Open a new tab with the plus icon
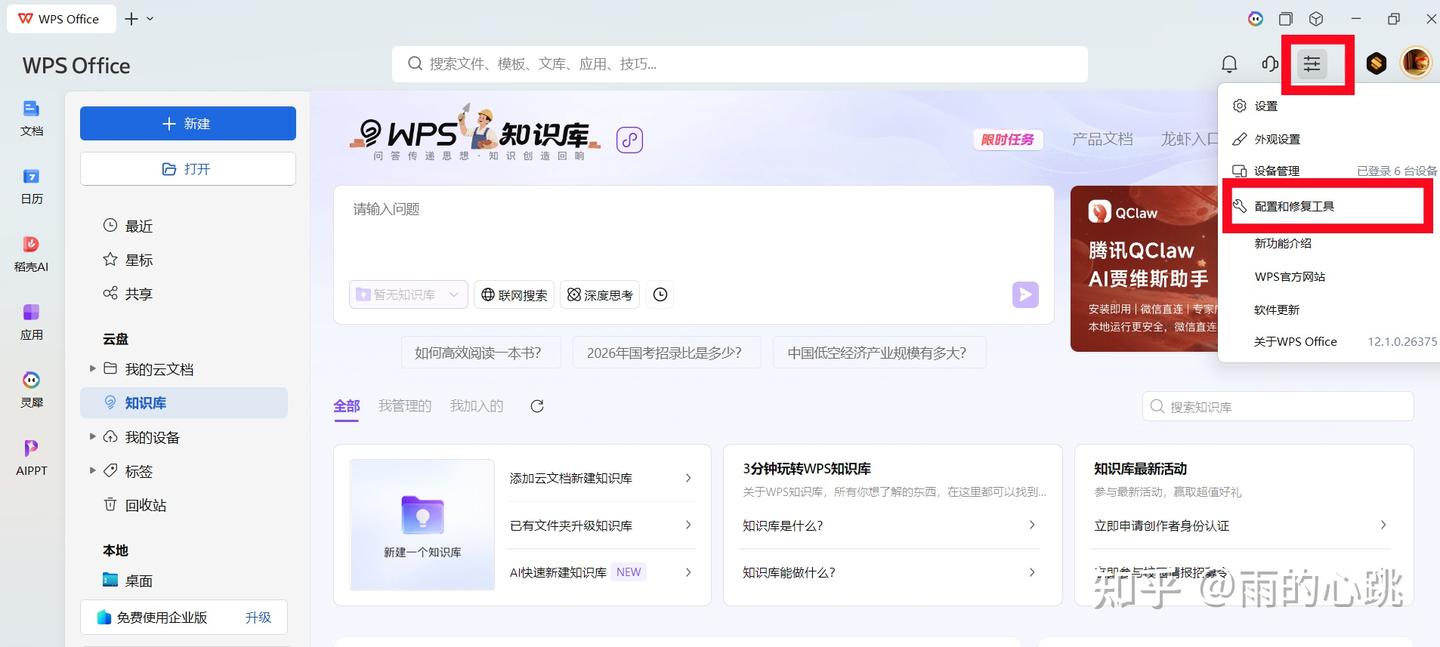Viewport: 1440px width, 647px height. click(132, 19)
